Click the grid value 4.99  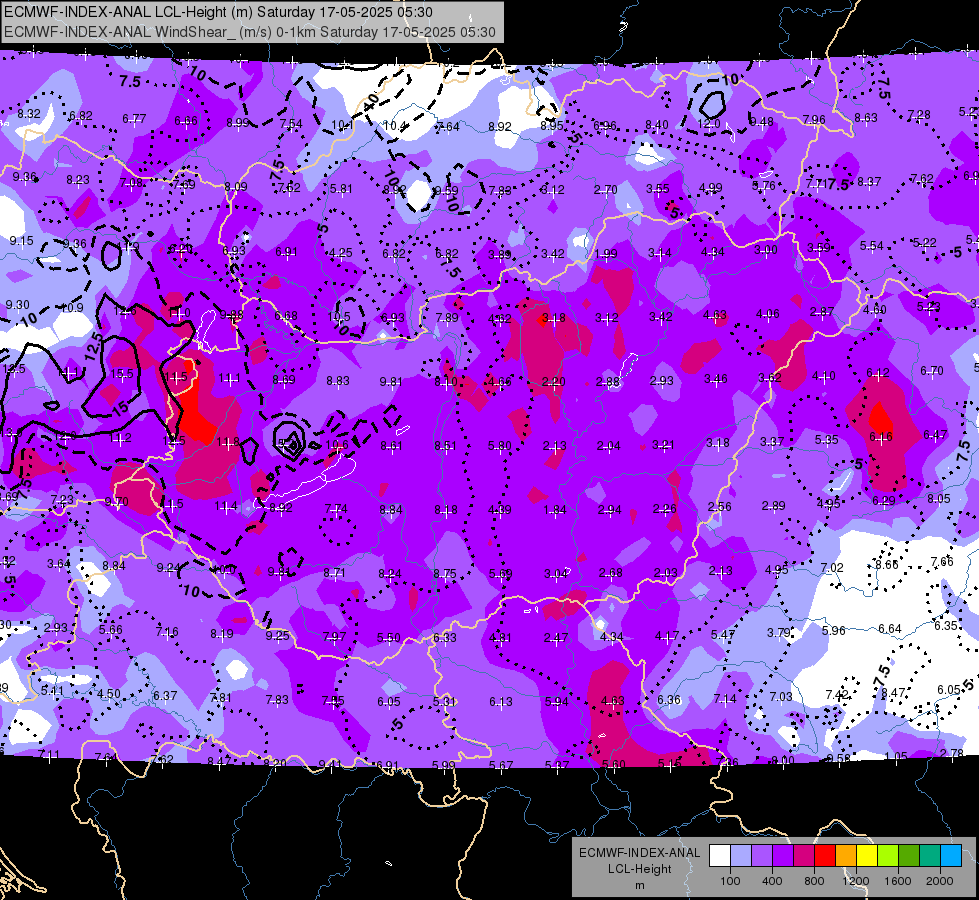[711, 187]
